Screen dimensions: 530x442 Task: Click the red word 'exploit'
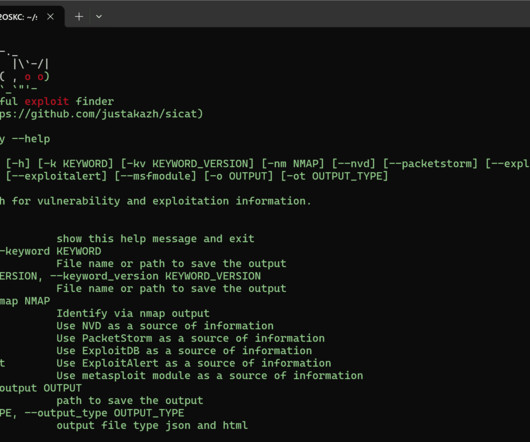click(x=47, y=101)
